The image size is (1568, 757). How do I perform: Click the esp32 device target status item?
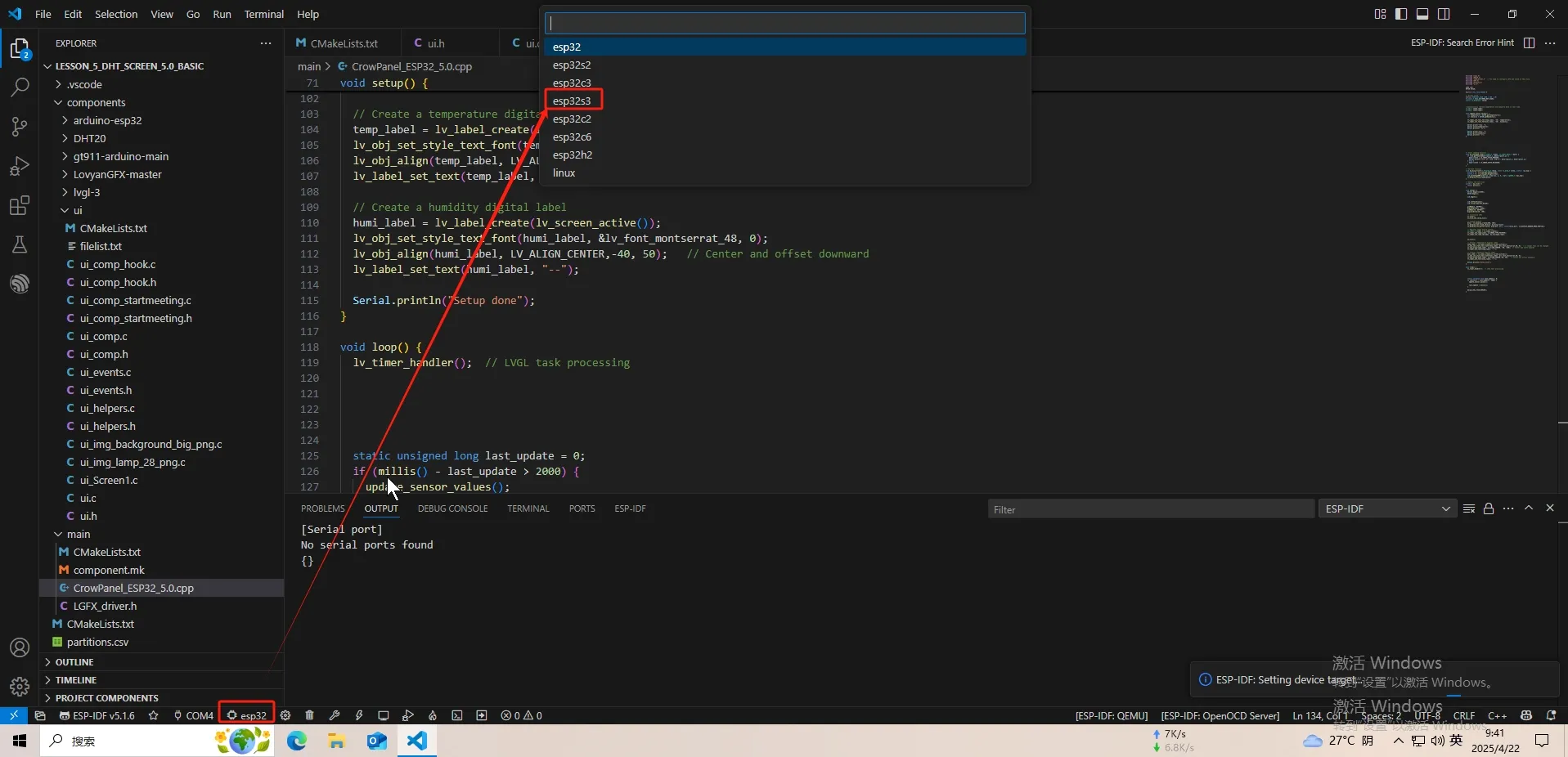pos(246,715)
